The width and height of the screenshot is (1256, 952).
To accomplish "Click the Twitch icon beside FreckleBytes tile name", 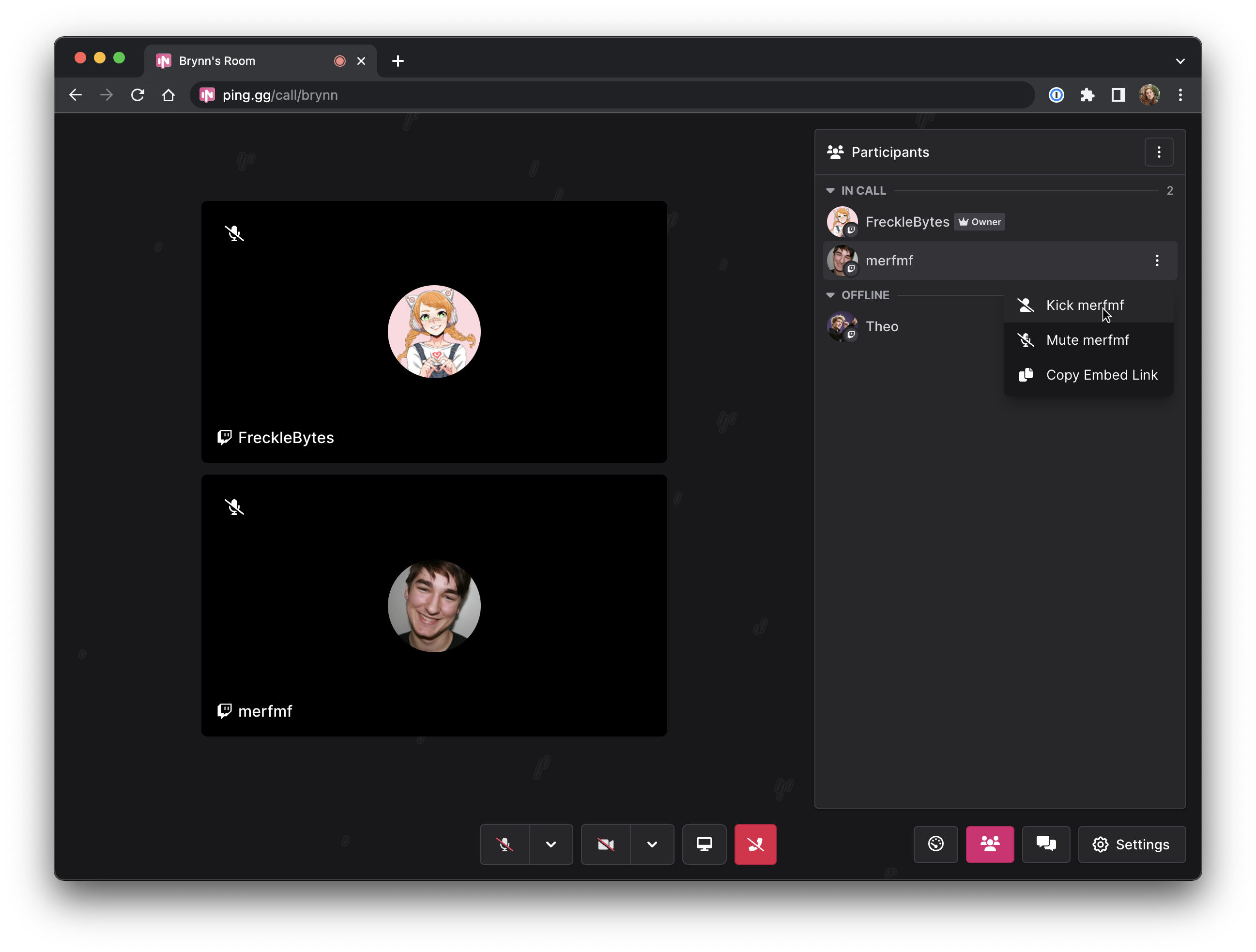I will (x=224, y=437).
